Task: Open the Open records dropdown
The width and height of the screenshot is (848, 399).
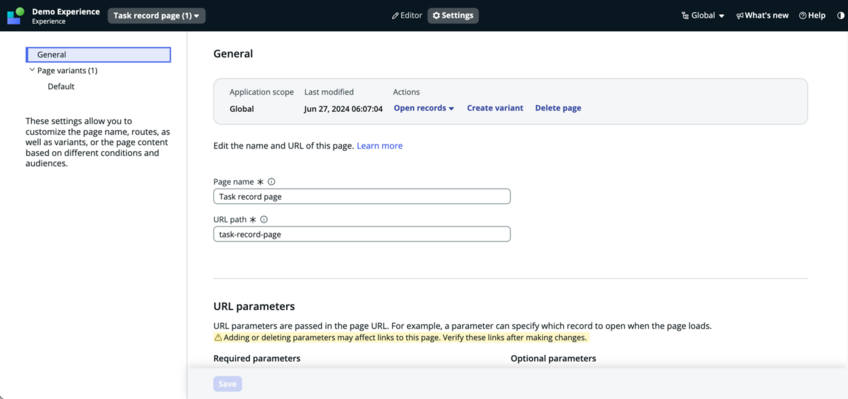Action: coord(423,108)
